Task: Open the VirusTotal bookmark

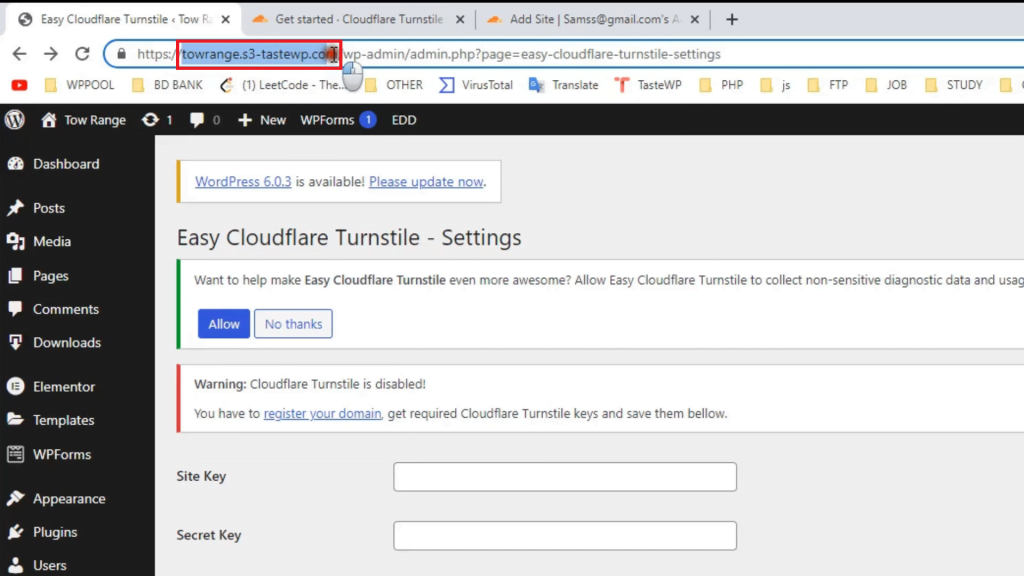Action: tap(476, 85)
